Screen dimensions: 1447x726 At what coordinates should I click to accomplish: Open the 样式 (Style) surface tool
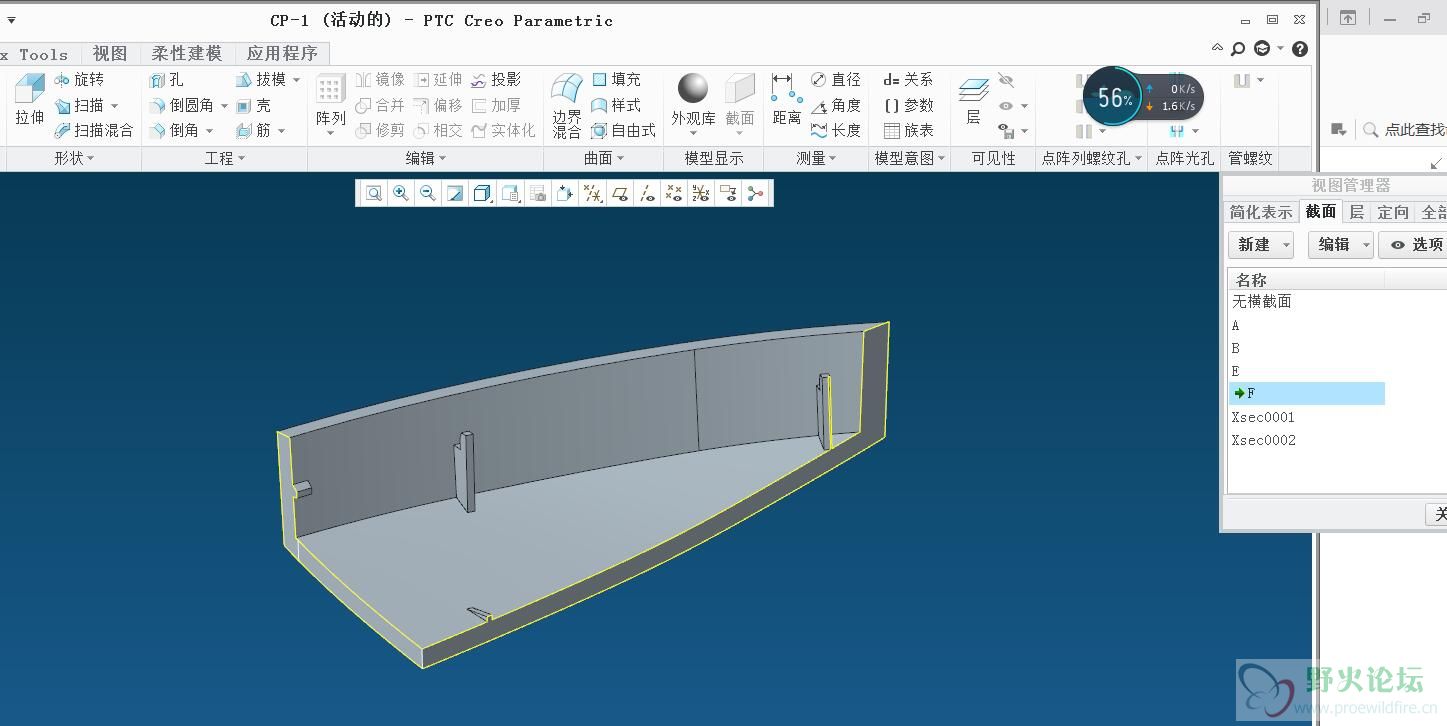coord(616,105)
